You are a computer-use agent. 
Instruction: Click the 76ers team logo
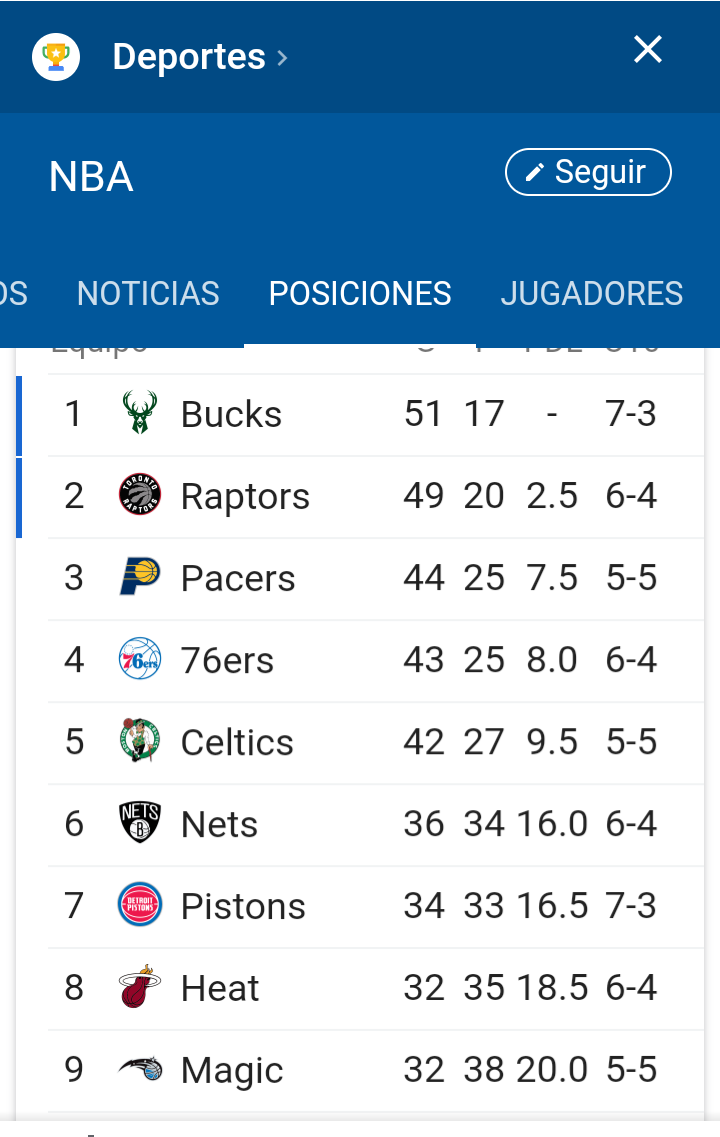[140, 659]
